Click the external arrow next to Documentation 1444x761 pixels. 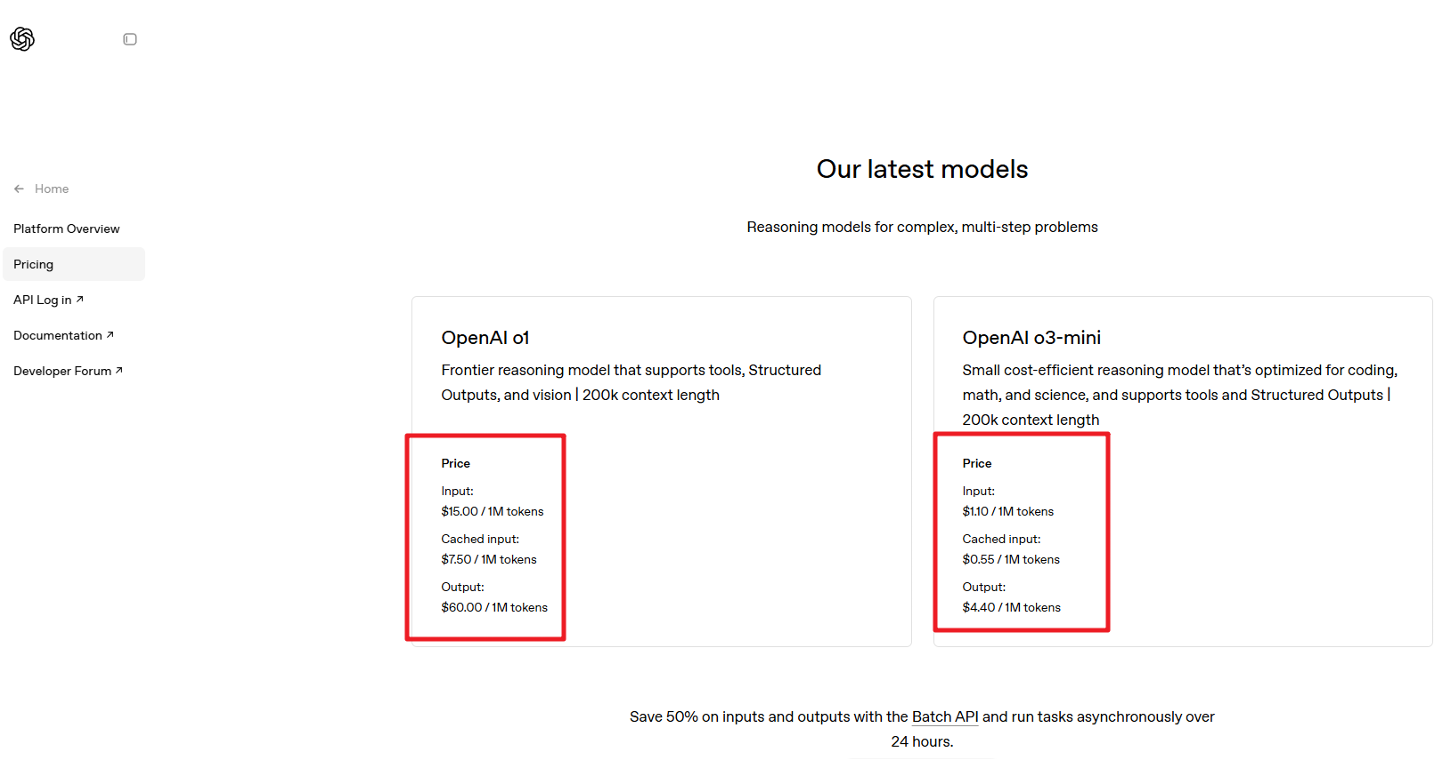click(x=110, y=335)
